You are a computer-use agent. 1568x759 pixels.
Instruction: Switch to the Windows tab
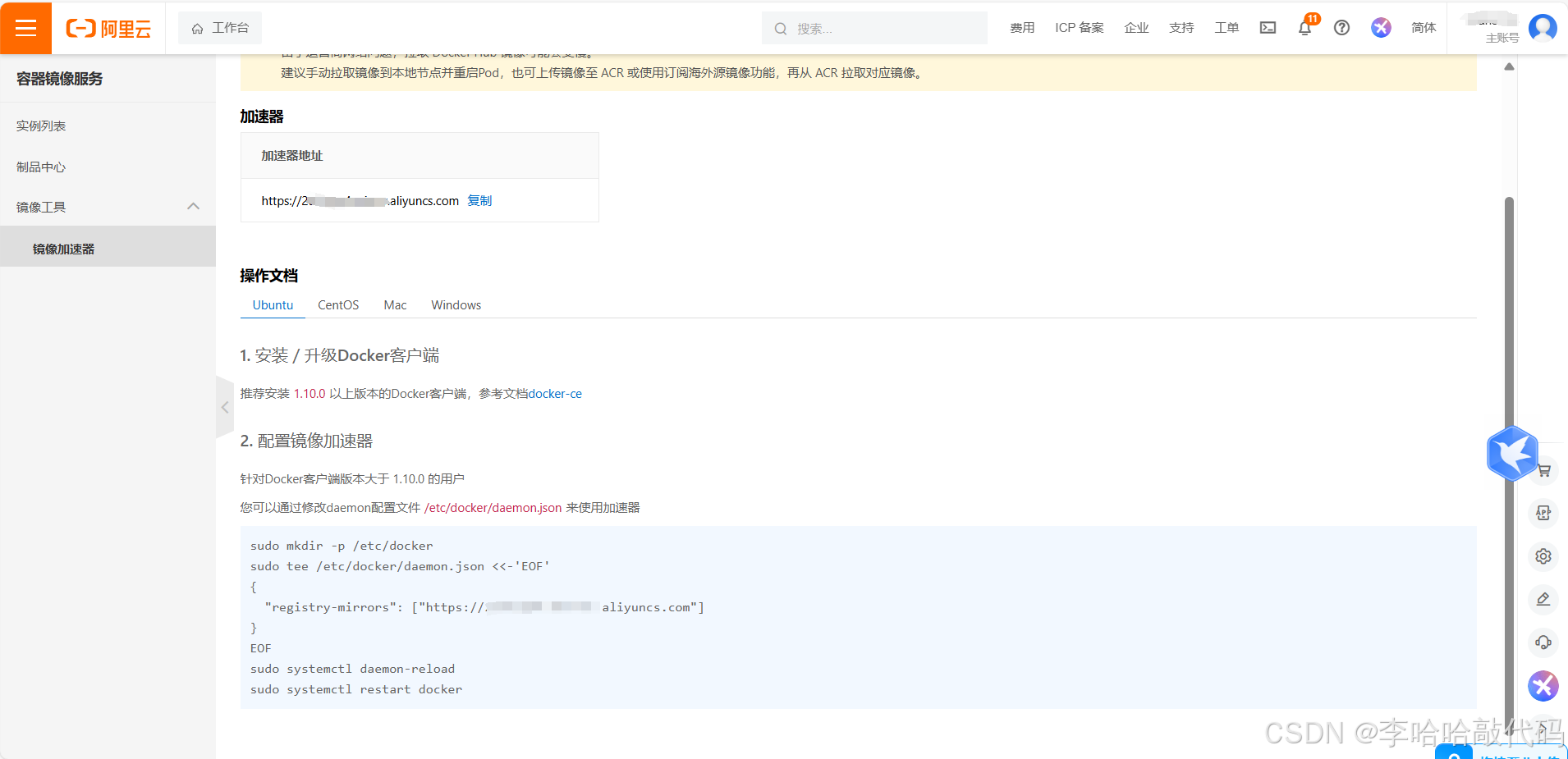pos(456,305)
